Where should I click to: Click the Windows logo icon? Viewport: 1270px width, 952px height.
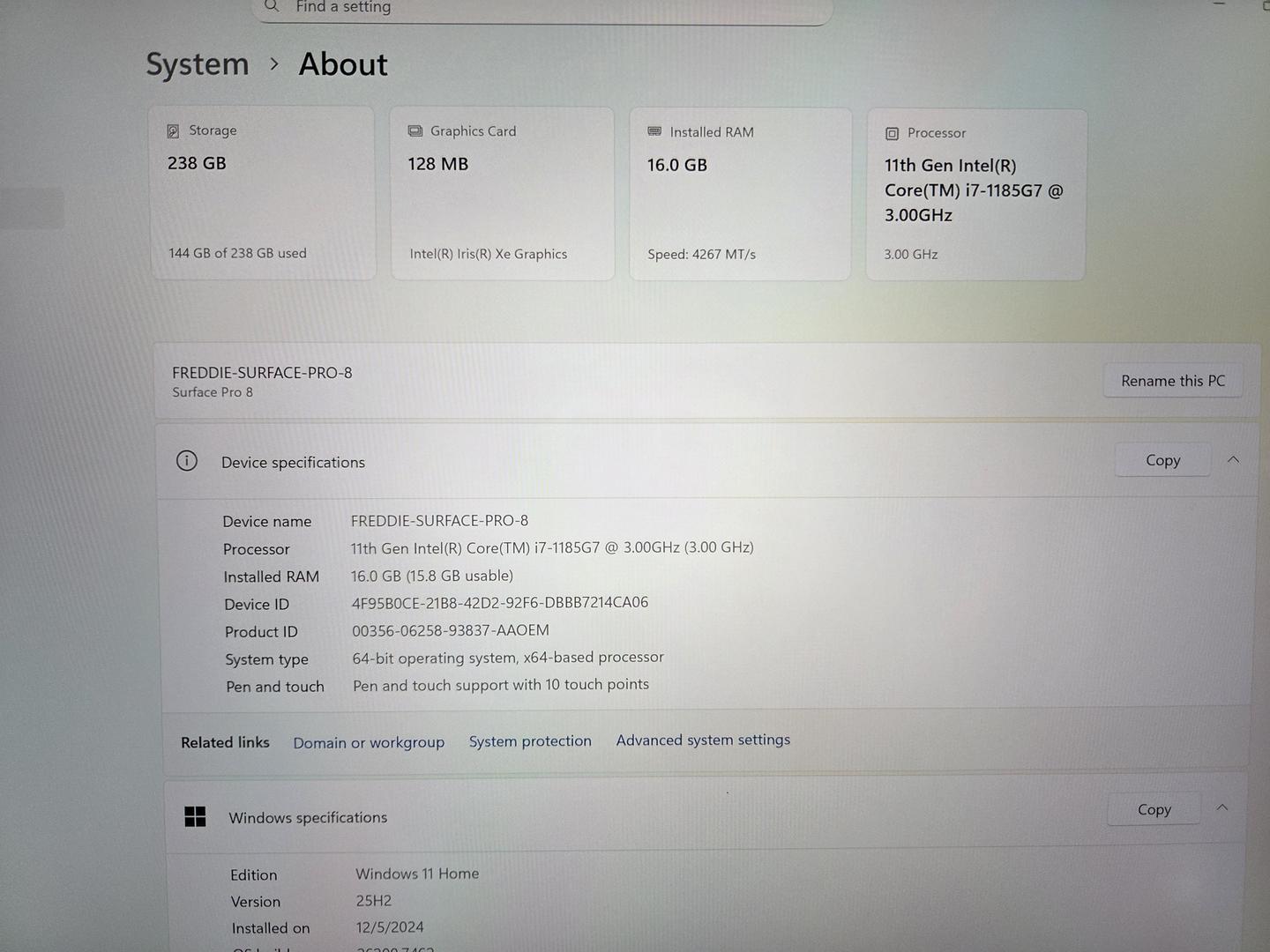tap(195, 817)
